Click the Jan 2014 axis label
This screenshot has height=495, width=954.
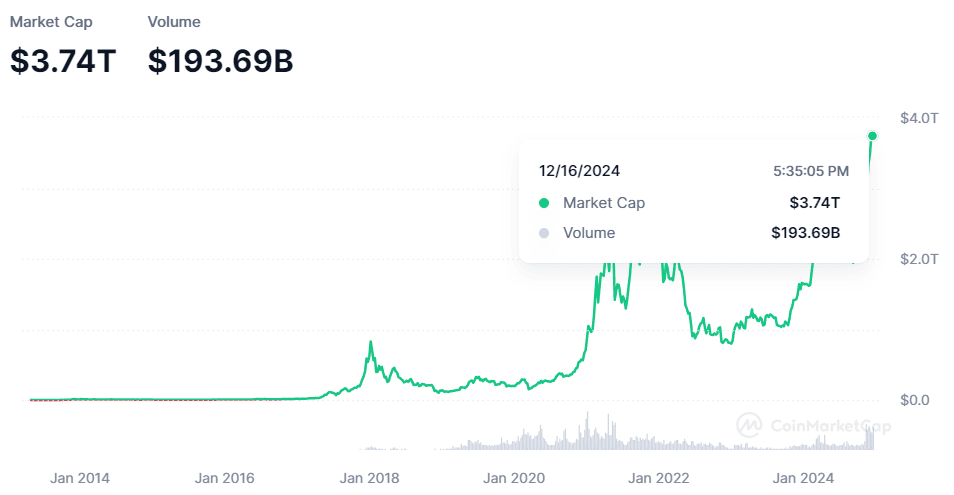[x=80, y=478]
